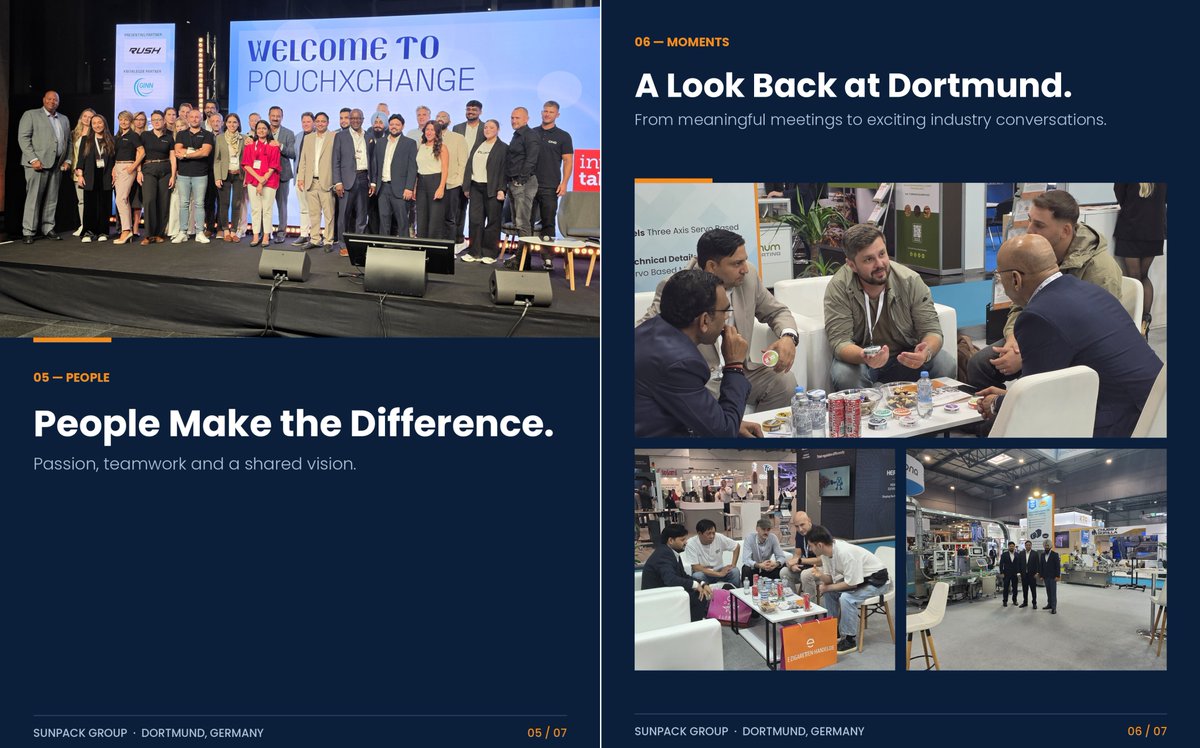Click the heading 'A Look Back at Dortmund.'
Viewport: 1200px width, 748px height.
pos(853,85)
